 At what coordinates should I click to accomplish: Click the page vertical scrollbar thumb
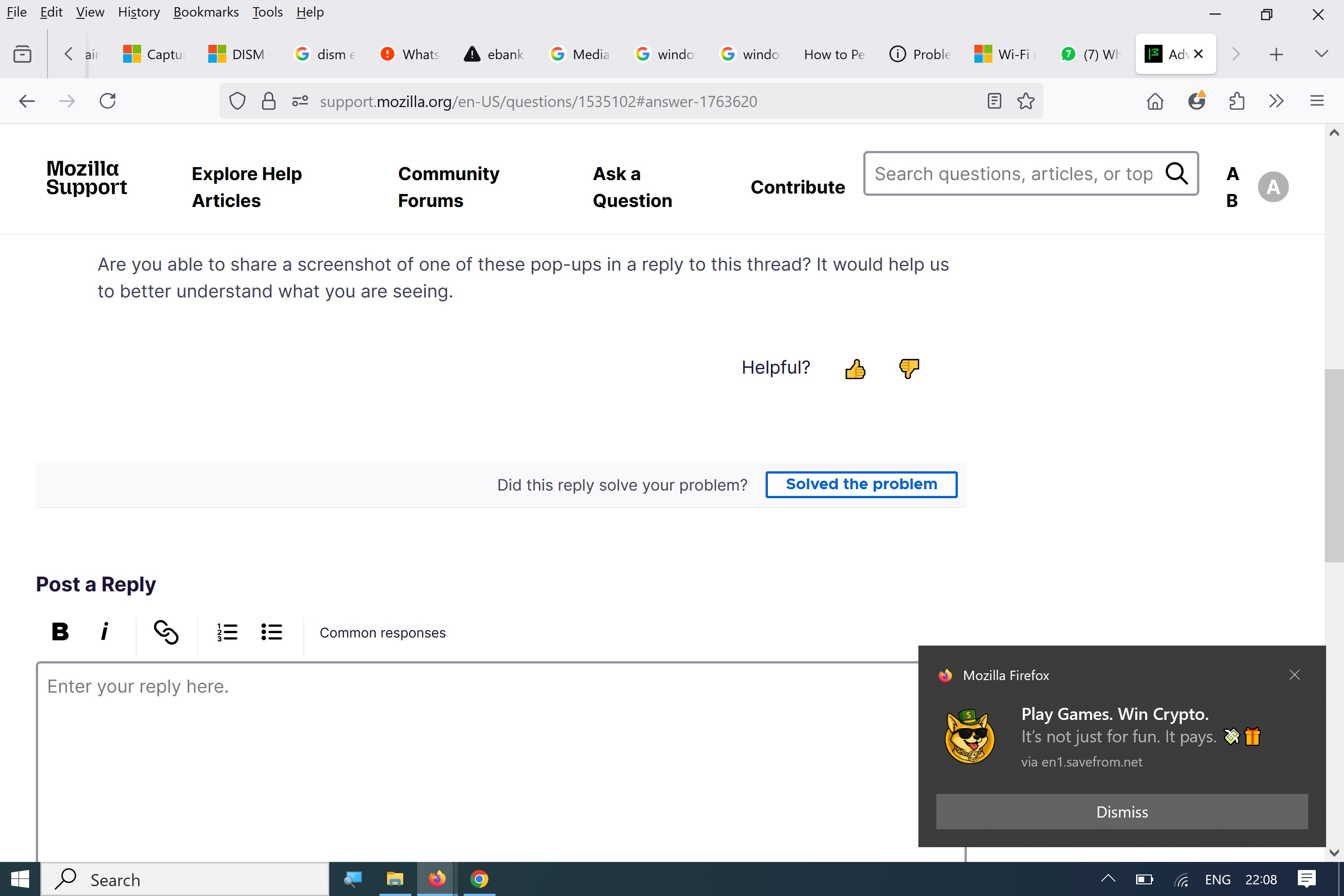(1334, 466)
